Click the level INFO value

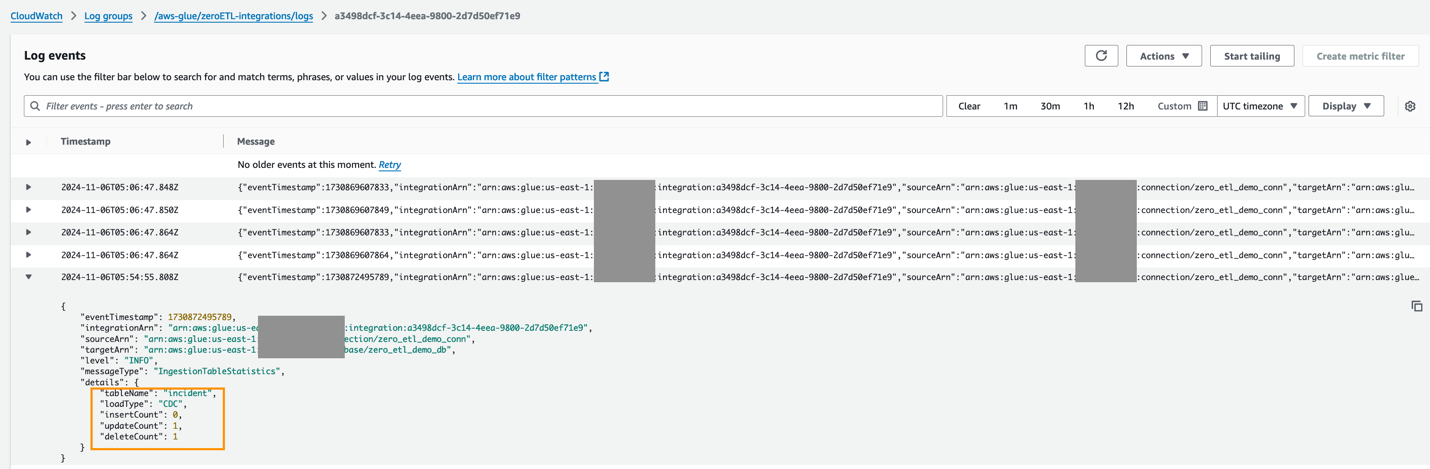coord(138,360)
